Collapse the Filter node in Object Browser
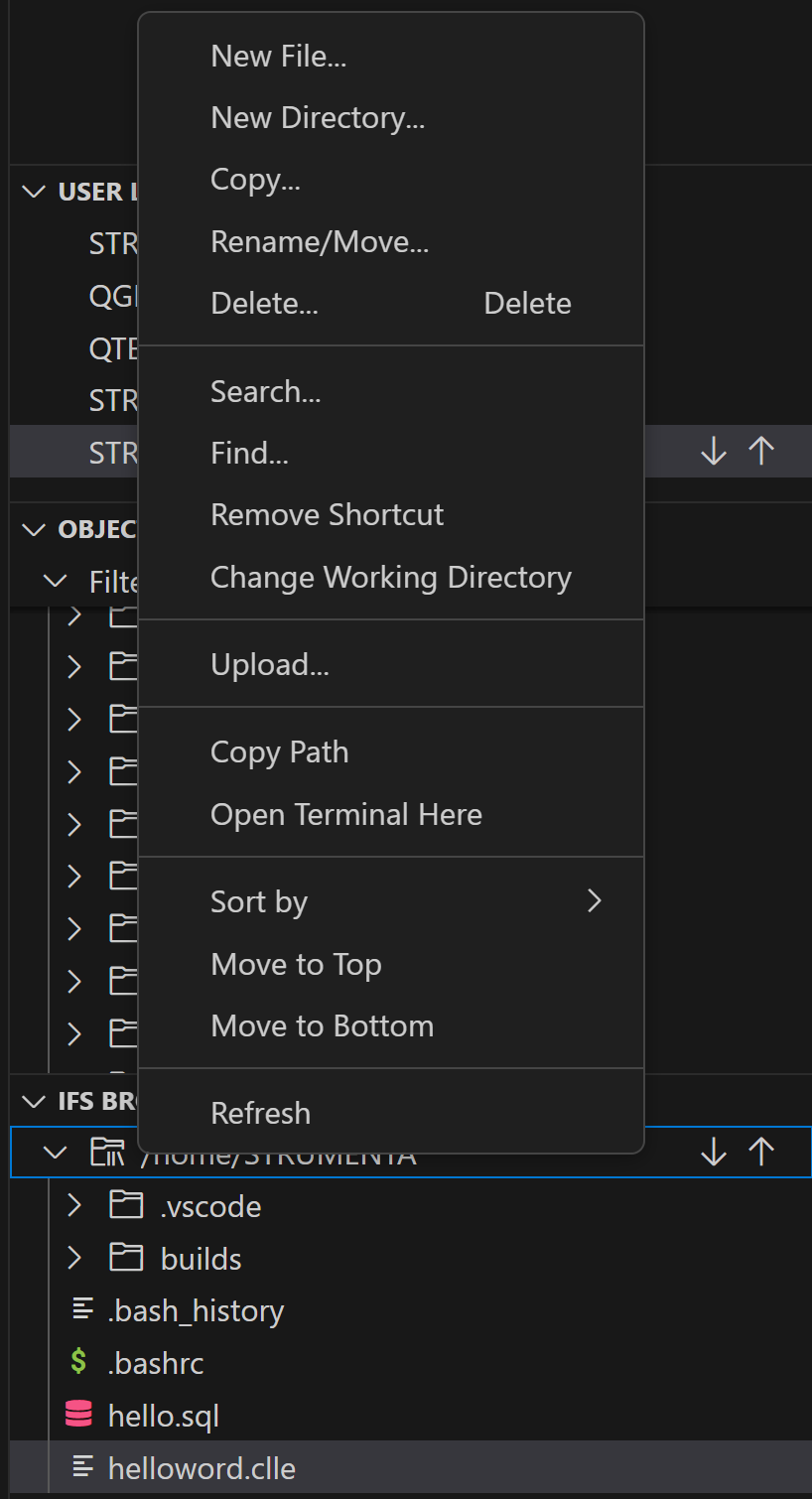Image resolution: width=812 pixels, height=1499 pixels. tap(56, 581)
